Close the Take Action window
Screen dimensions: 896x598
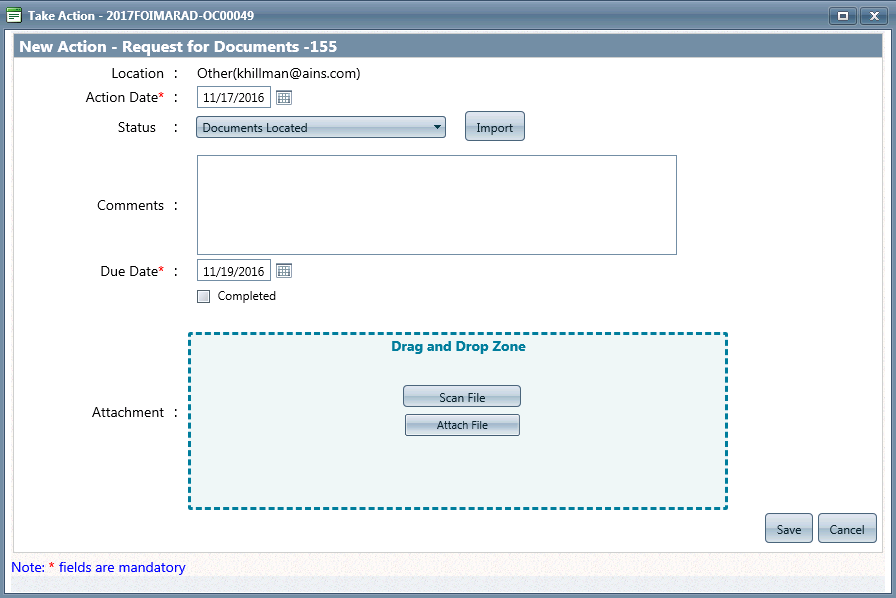pos(874,15)
